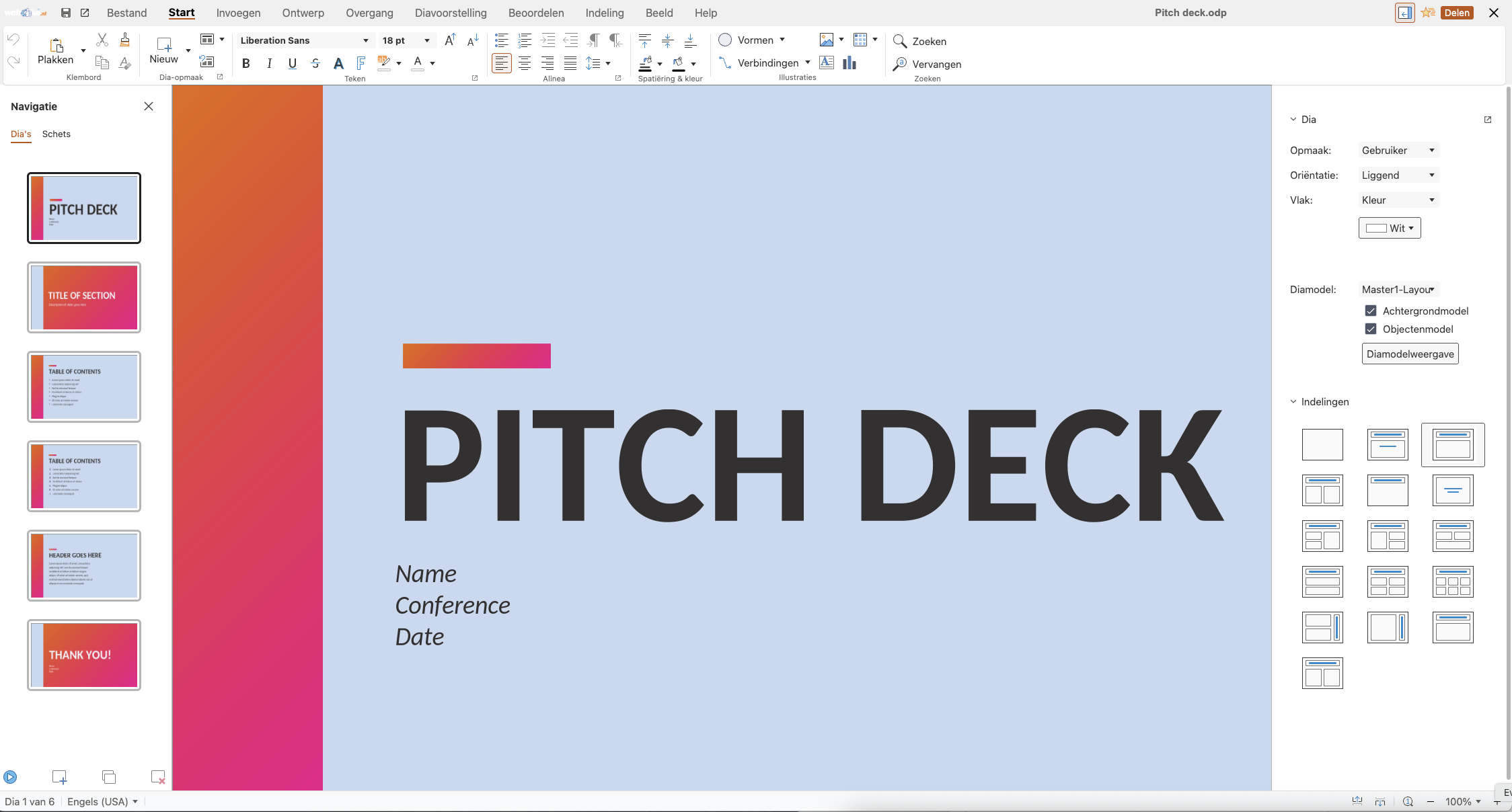Viewport: 1512px width, 812px height.
Task: Click the insert chart icon
Action: click(849, 63)
